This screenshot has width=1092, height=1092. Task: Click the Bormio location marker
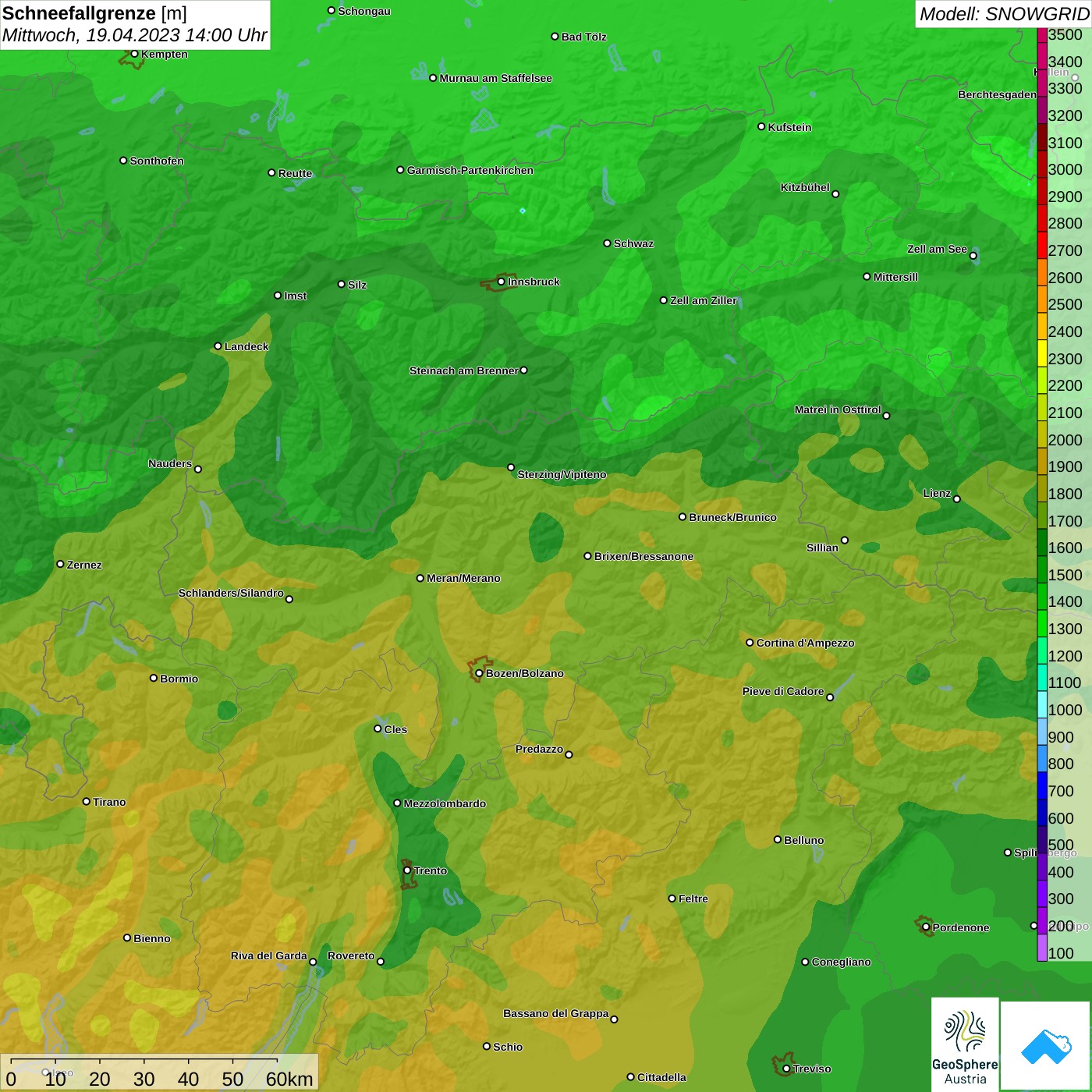click(154, 678)
